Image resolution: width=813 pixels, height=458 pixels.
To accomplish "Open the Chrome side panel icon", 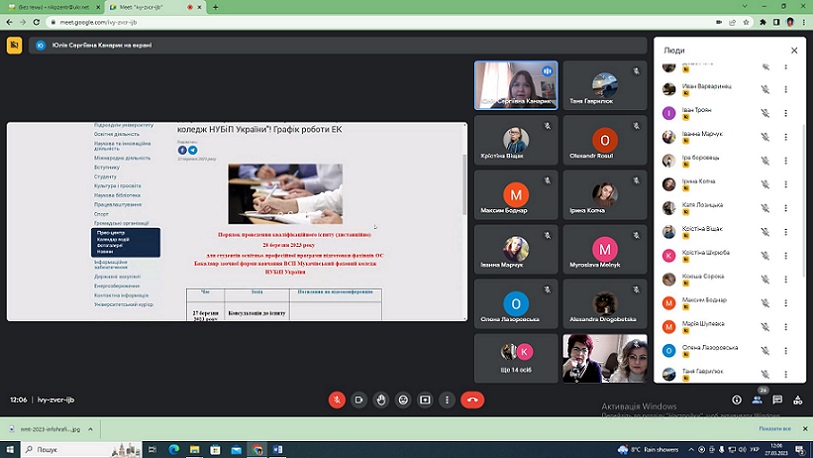I will coord(776,22).
